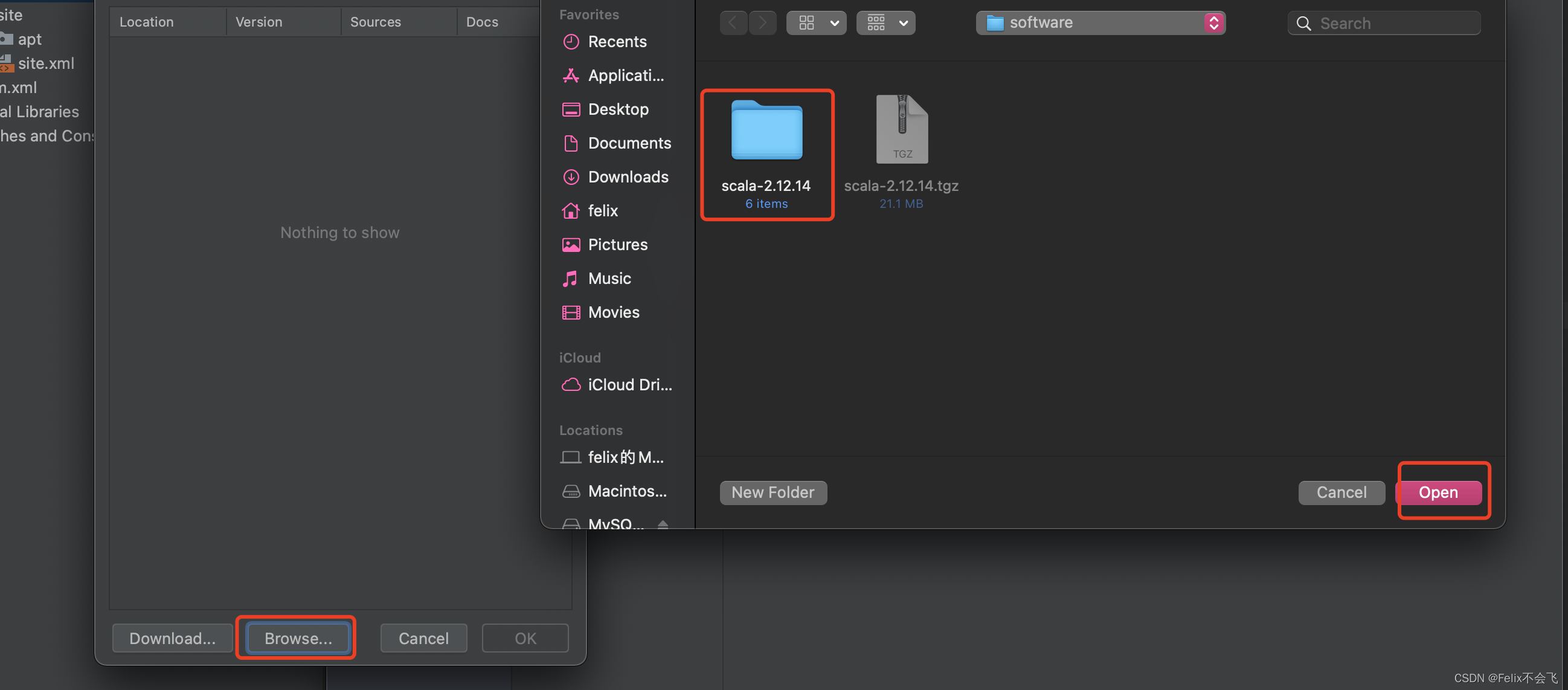Viewport: 1568px width, 690px height.
Task: Select Macintosh HD under Locations
Action: coord(626,491)
